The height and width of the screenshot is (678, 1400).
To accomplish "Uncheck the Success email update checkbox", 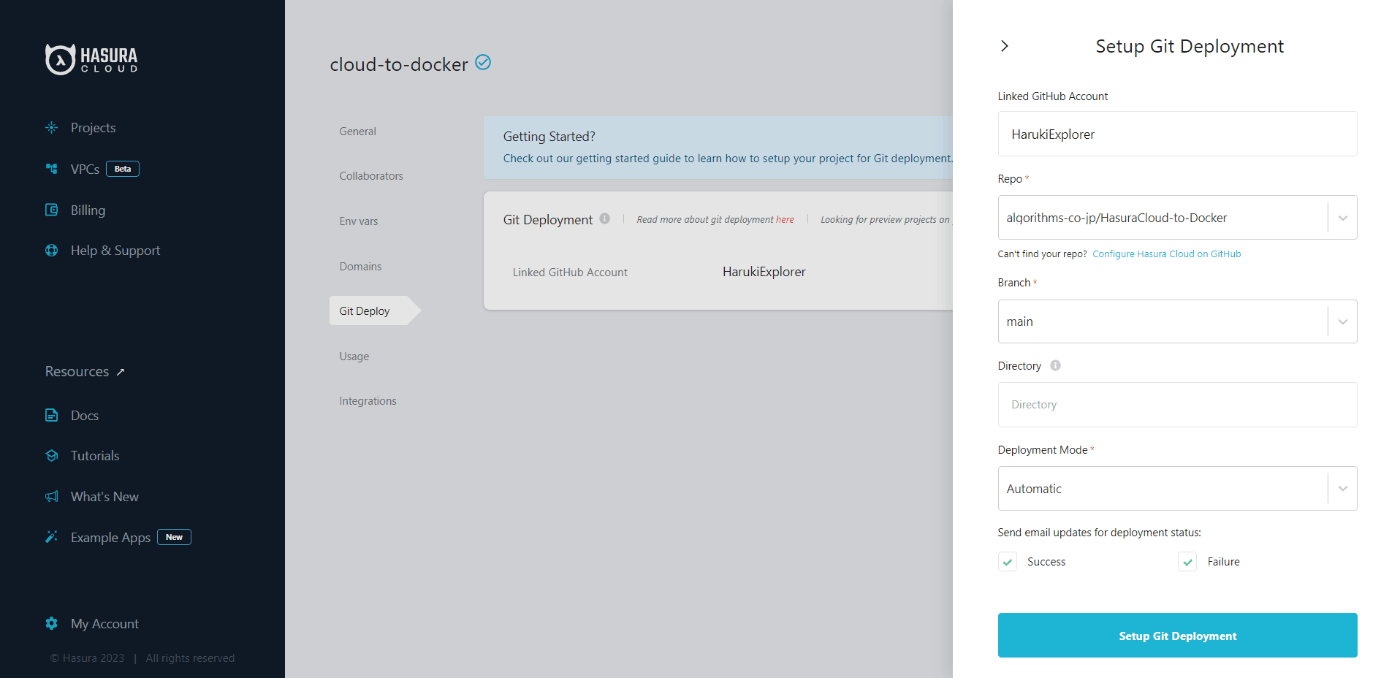I will click(x=1008, y=562).
